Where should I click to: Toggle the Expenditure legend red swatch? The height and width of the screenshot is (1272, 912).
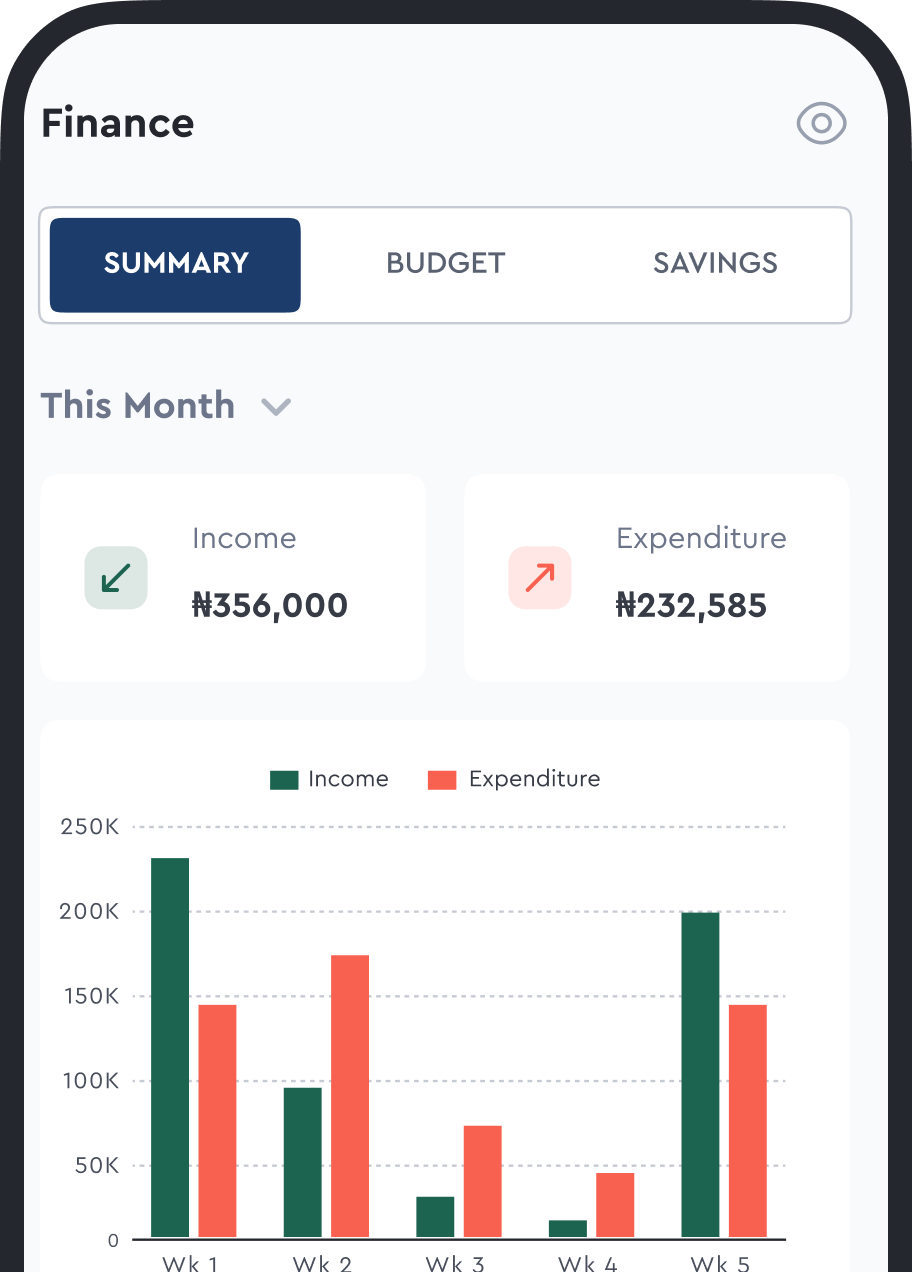pyautogui.click(x=442, y=780)
